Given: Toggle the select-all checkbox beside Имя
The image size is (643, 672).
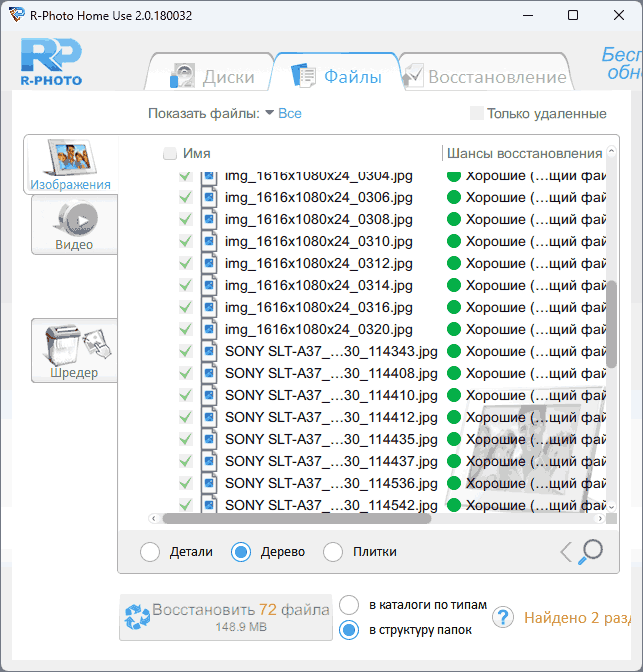Looking at the screenshot, I should click(170, 154).
